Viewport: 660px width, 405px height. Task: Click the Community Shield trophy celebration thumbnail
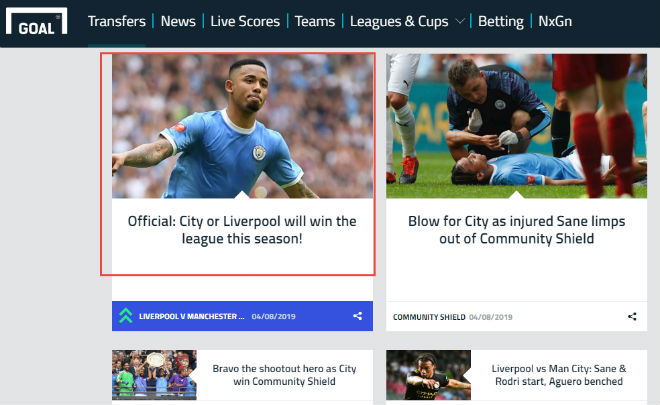[154, 375]
